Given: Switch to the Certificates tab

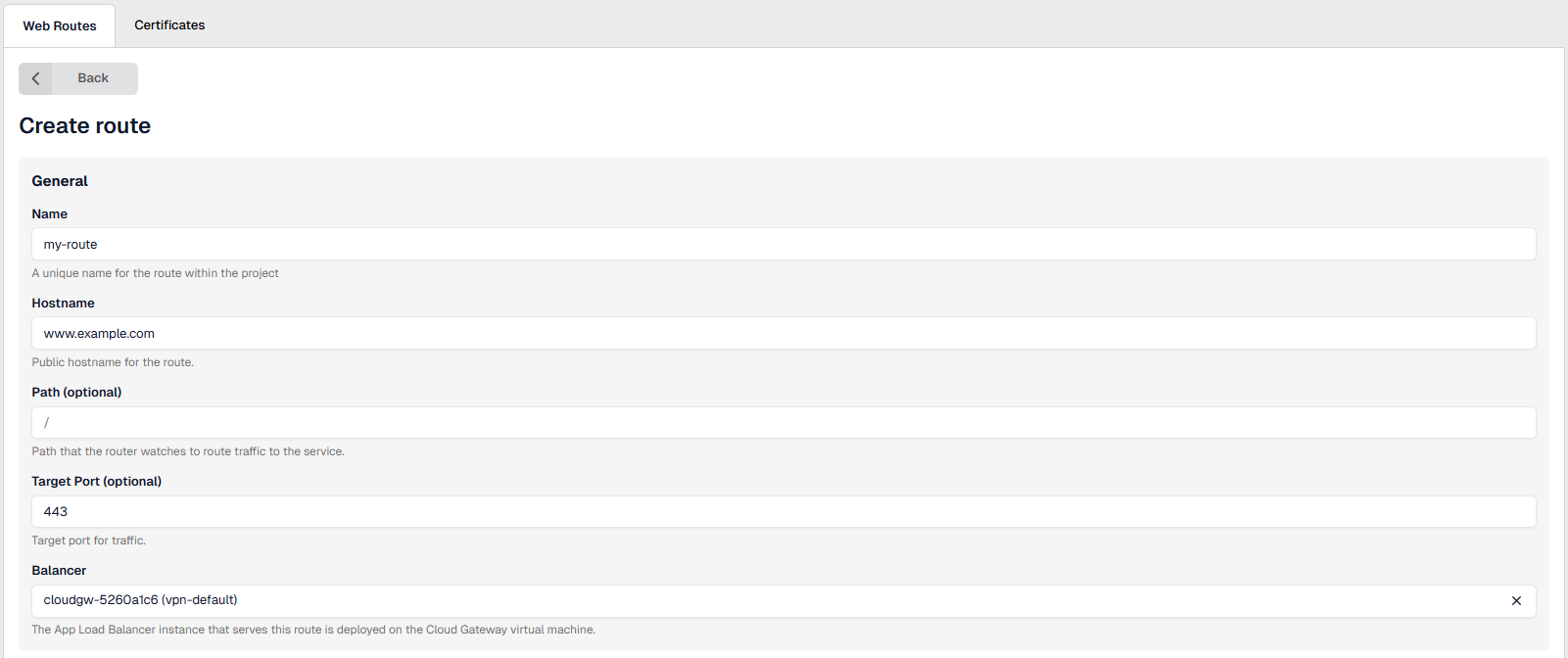Looking at the screenshot, I should point(169,24).
